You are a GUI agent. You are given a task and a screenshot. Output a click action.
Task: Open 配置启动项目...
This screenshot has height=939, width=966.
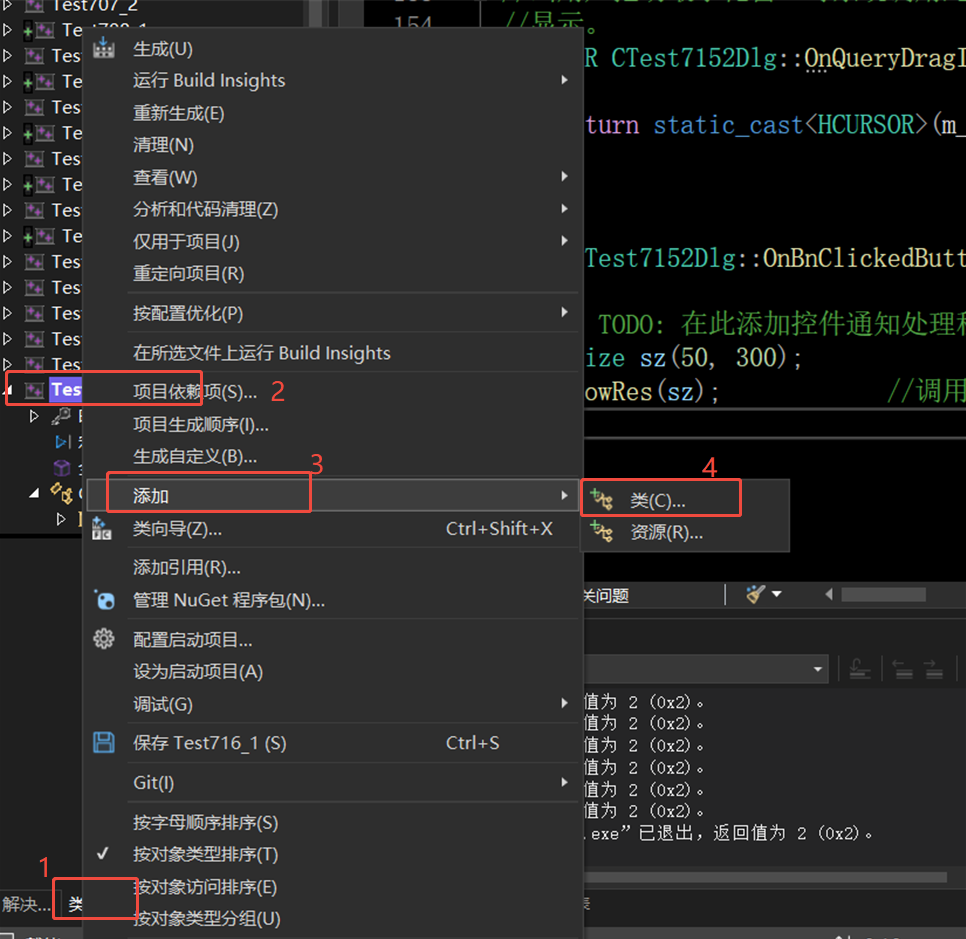click(x=192, y=640)
